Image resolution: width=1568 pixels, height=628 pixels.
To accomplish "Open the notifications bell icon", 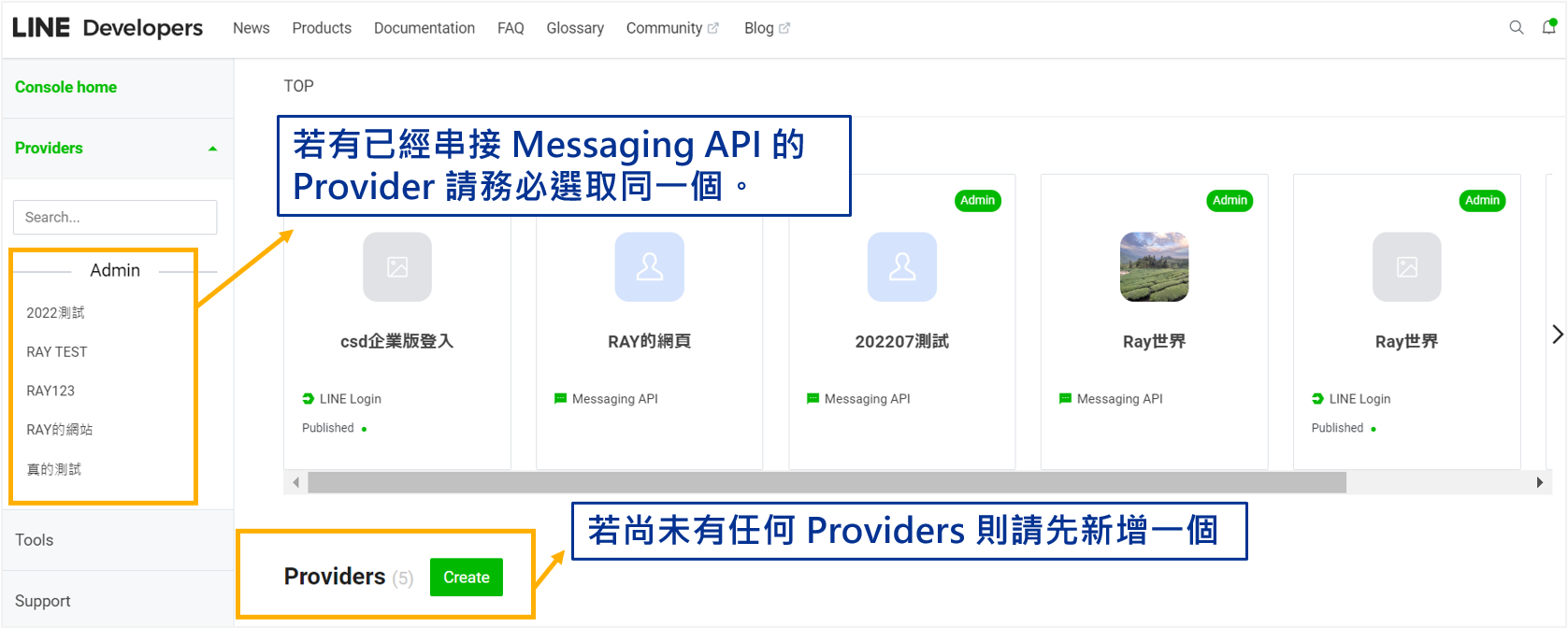I will (x=1548, y=27).
